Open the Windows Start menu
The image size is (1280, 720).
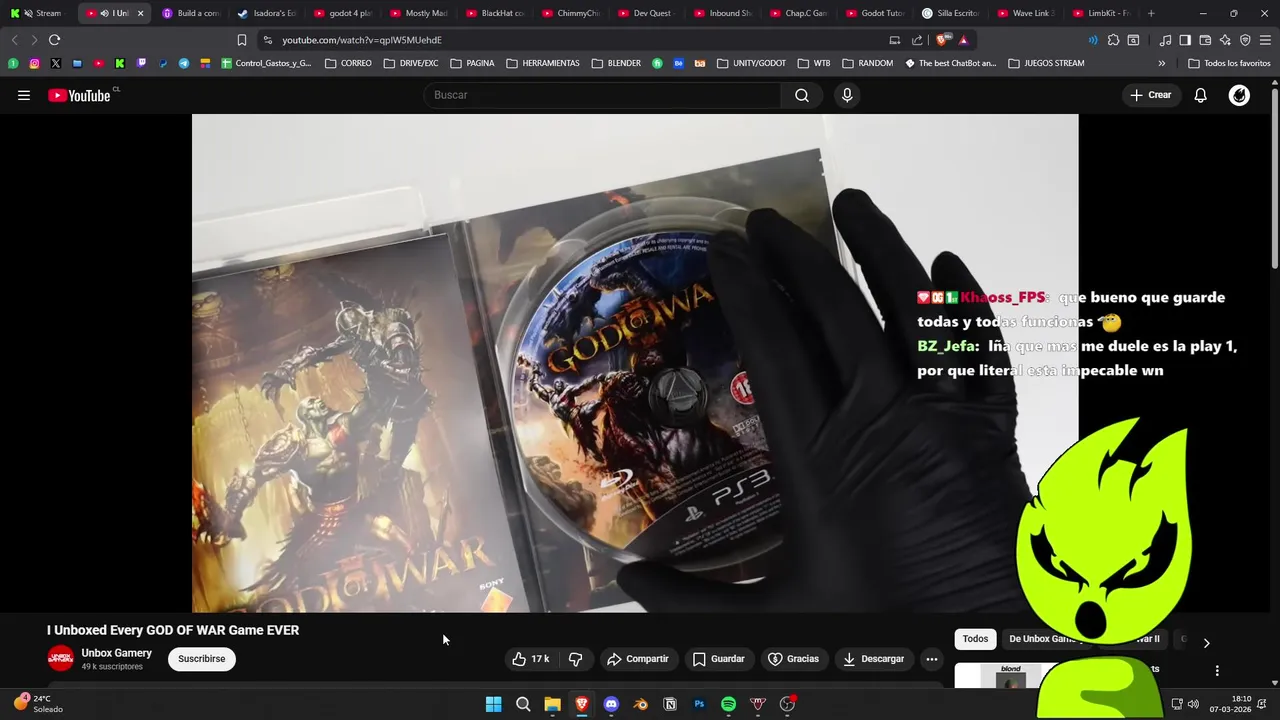pyautogui.click(x=493, y=704)
